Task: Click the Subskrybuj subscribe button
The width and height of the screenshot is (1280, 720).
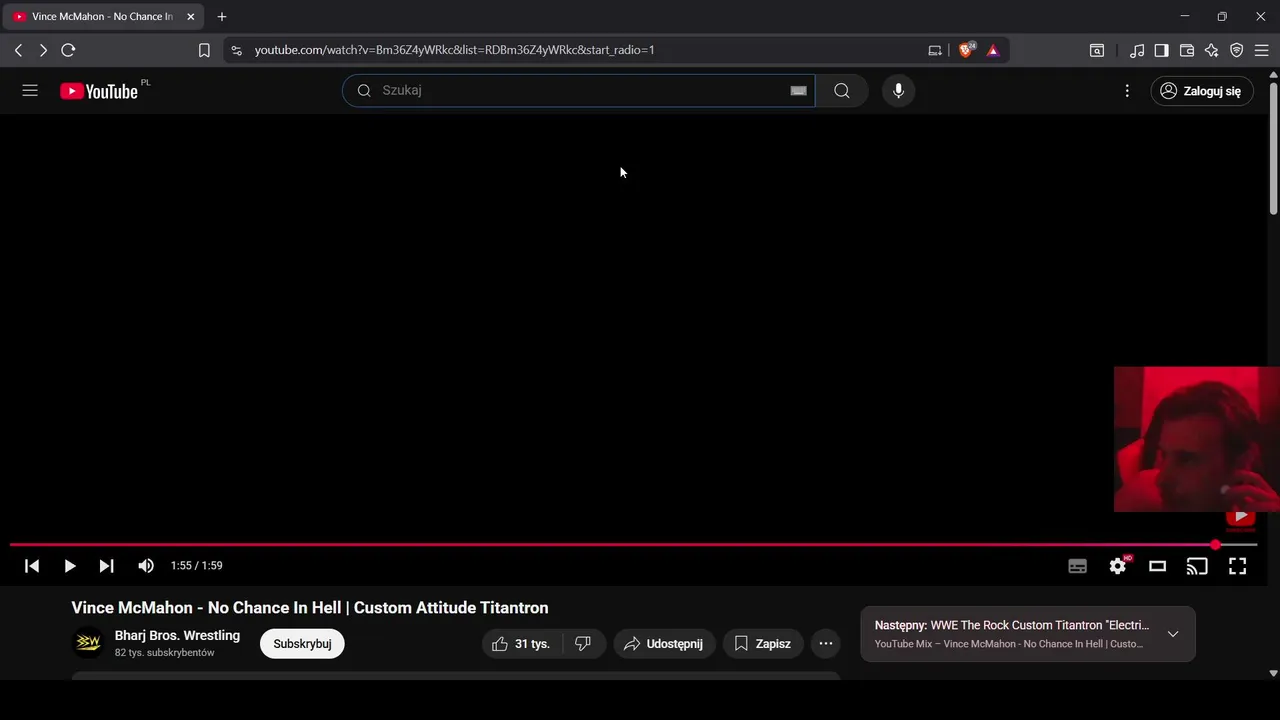Action: point(302,644)
